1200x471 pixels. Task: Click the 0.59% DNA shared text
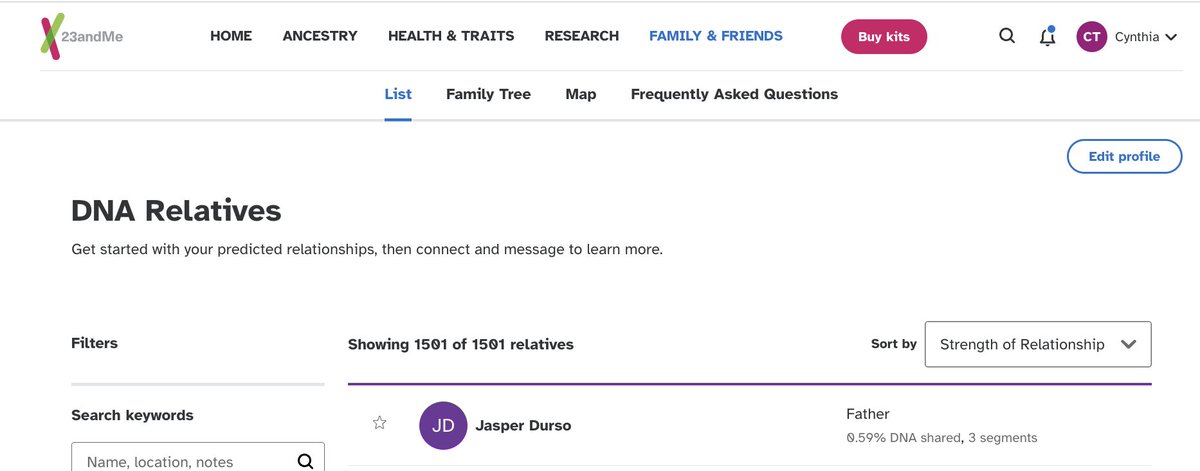(904, 438)
